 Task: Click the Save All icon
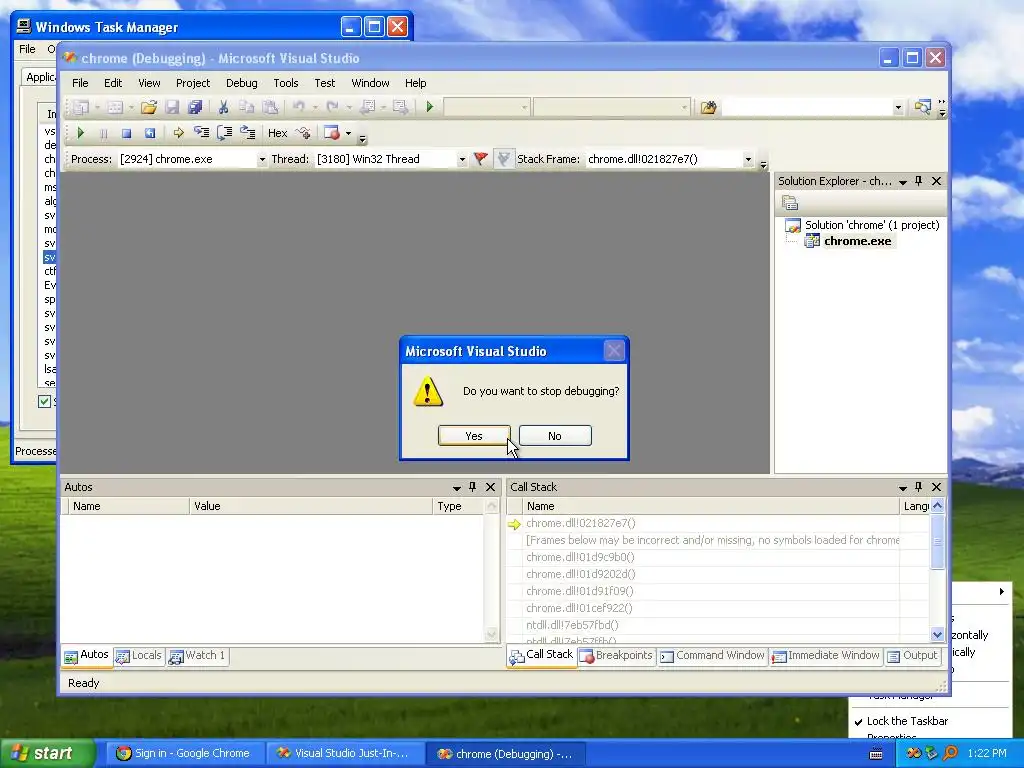[x=195, y=107]
